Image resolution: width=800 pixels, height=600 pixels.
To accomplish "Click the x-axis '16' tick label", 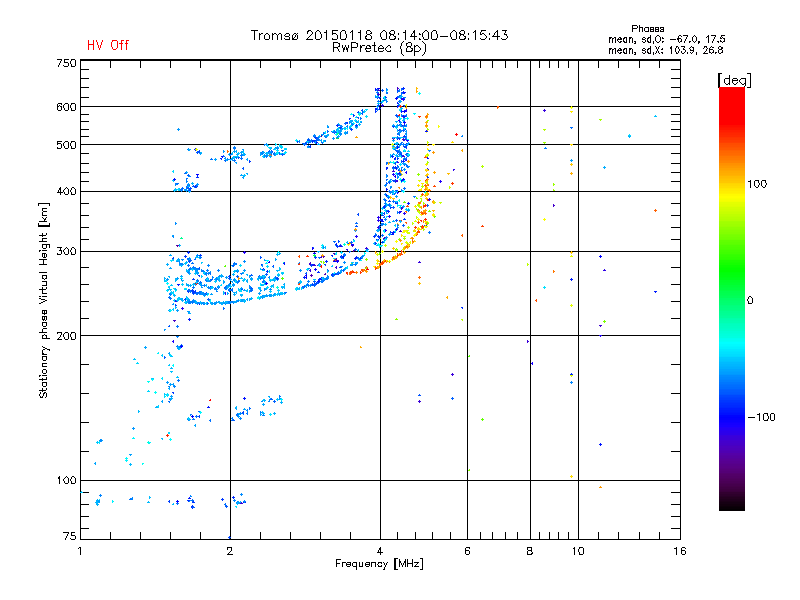I will (x=680, y=551).
